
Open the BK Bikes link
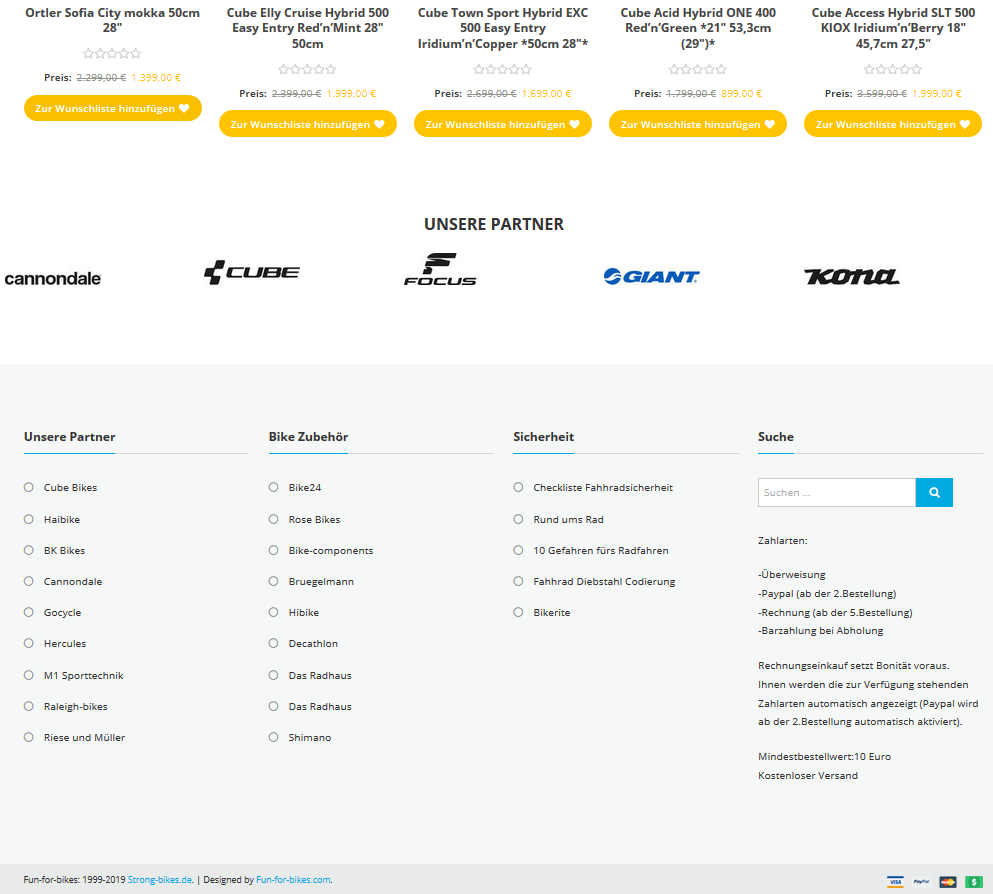(64, 551)
